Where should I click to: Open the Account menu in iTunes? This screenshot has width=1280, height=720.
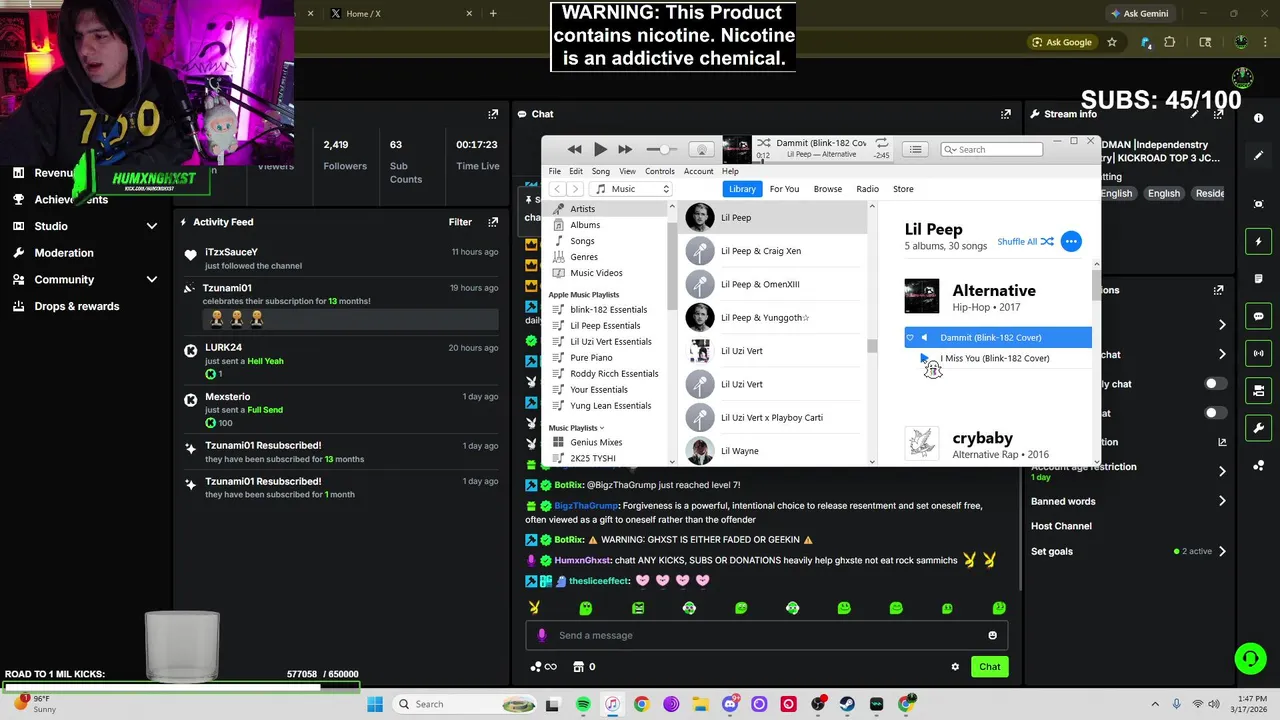click(698, 171)
